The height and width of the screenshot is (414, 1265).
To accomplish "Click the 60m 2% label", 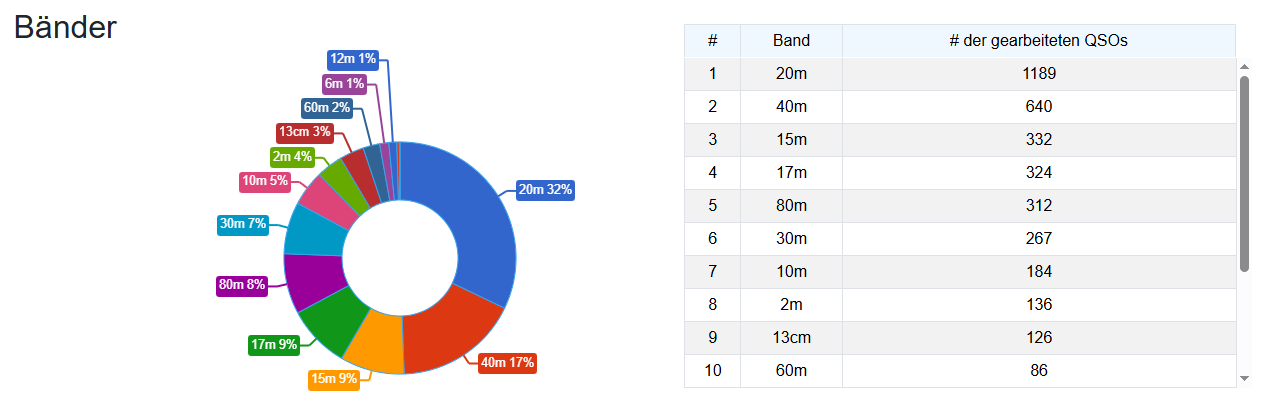I will pyautogui.click(x=327, y=108).
